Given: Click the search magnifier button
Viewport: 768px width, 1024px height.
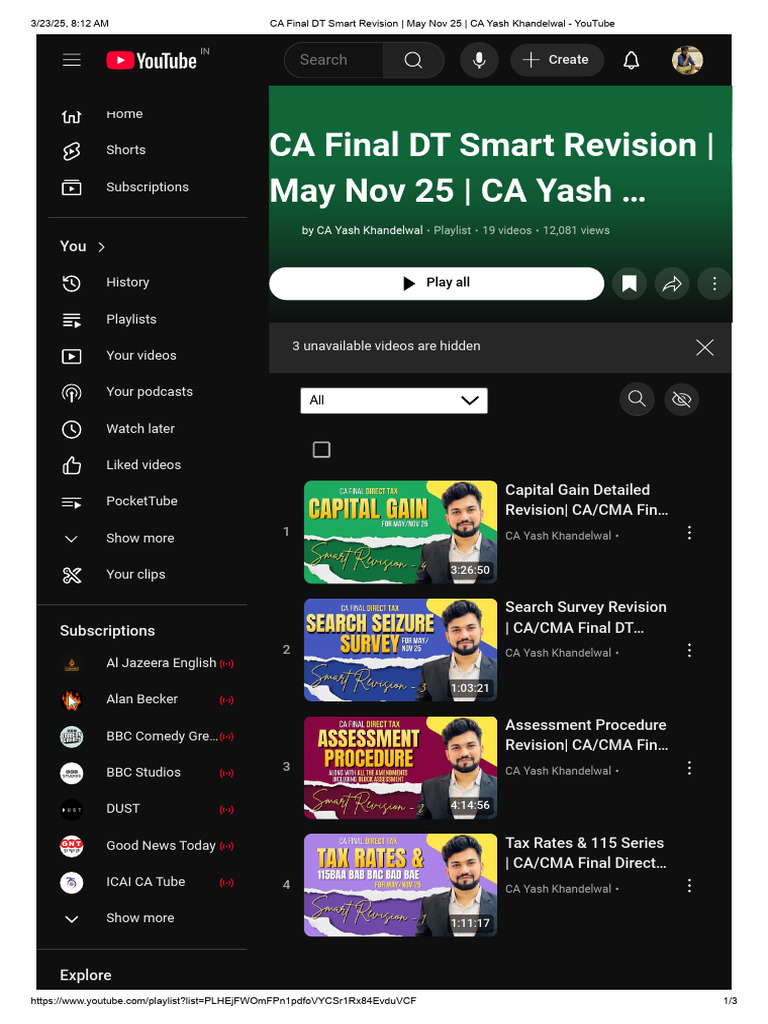Looking at the screenshot, I should pos(413,60).
